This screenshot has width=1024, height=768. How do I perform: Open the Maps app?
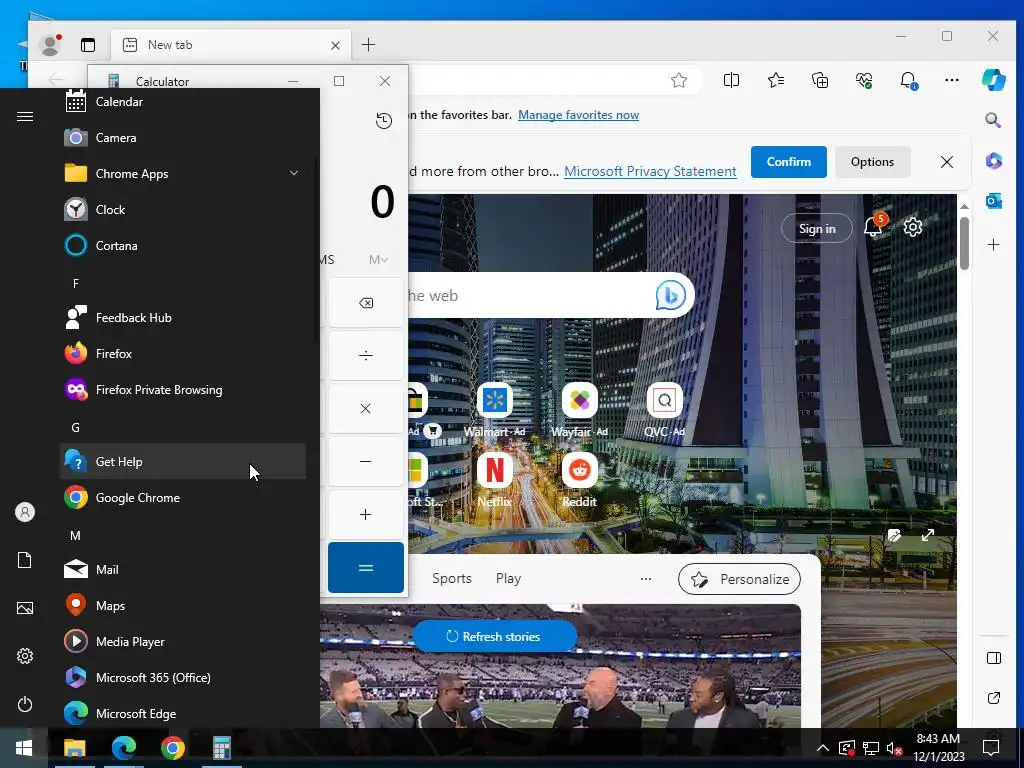183,605
